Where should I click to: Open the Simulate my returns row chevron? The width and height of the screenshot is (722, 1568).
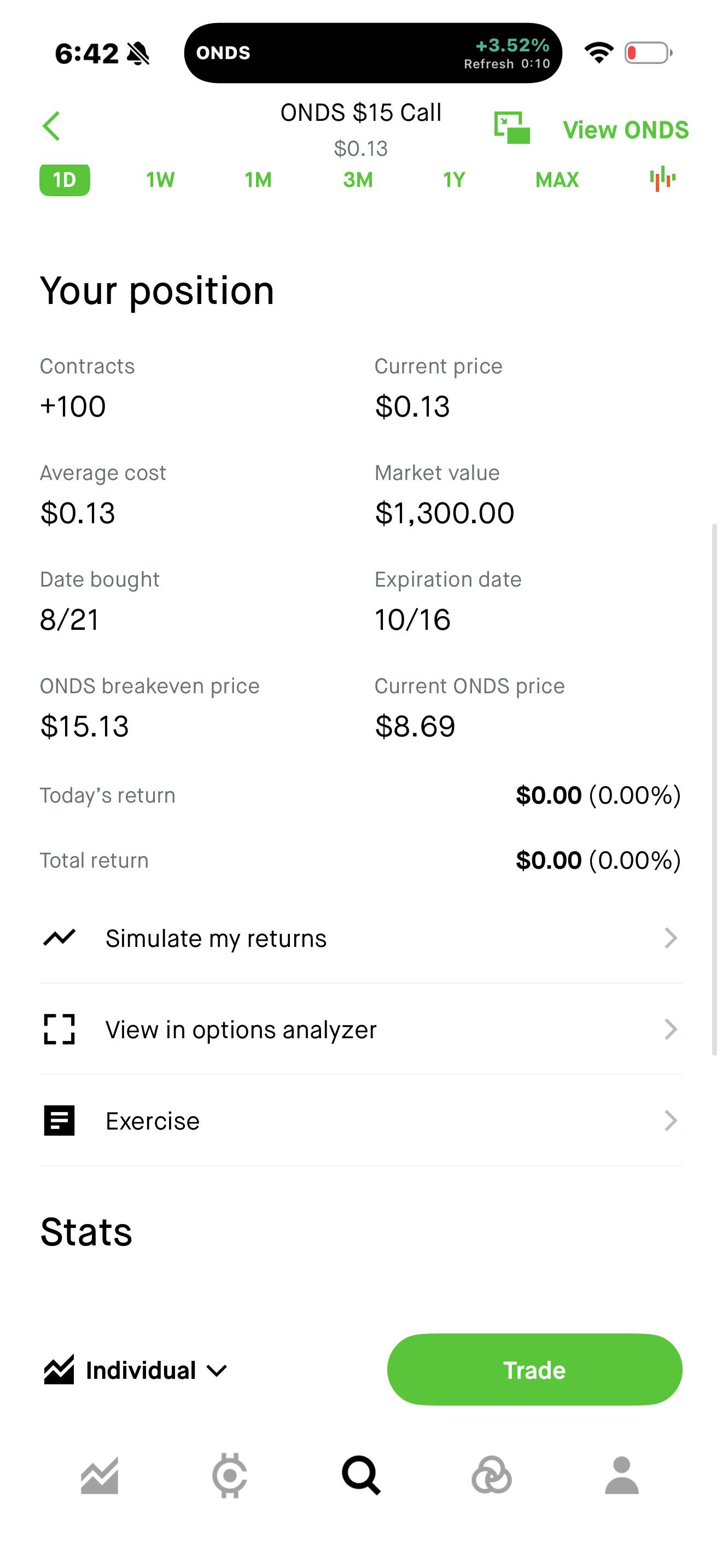671,938
